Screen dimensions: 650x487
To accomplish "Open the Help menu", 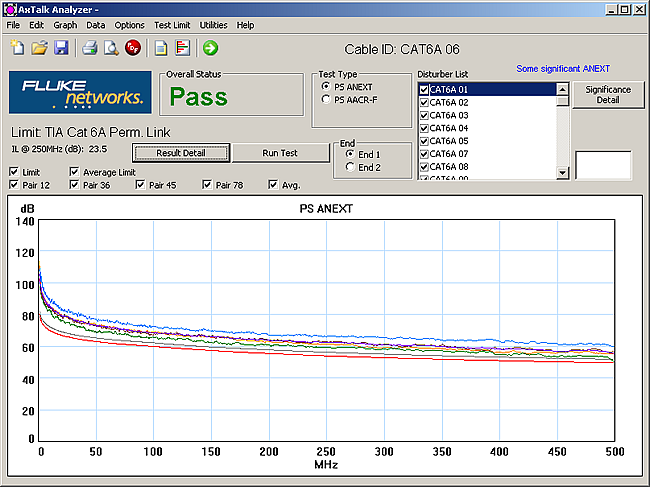I will (x=245, y=25).
